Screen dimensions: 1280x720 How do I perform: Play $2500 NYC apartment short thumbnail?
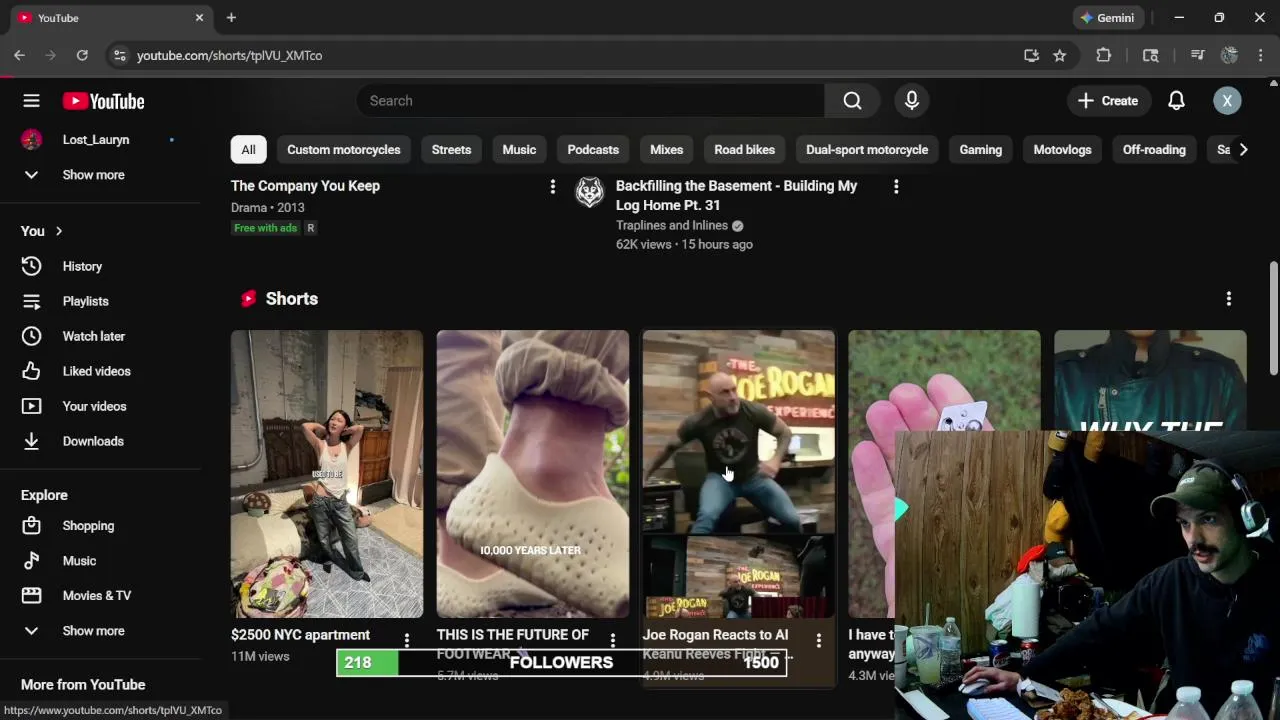[327, 474]
